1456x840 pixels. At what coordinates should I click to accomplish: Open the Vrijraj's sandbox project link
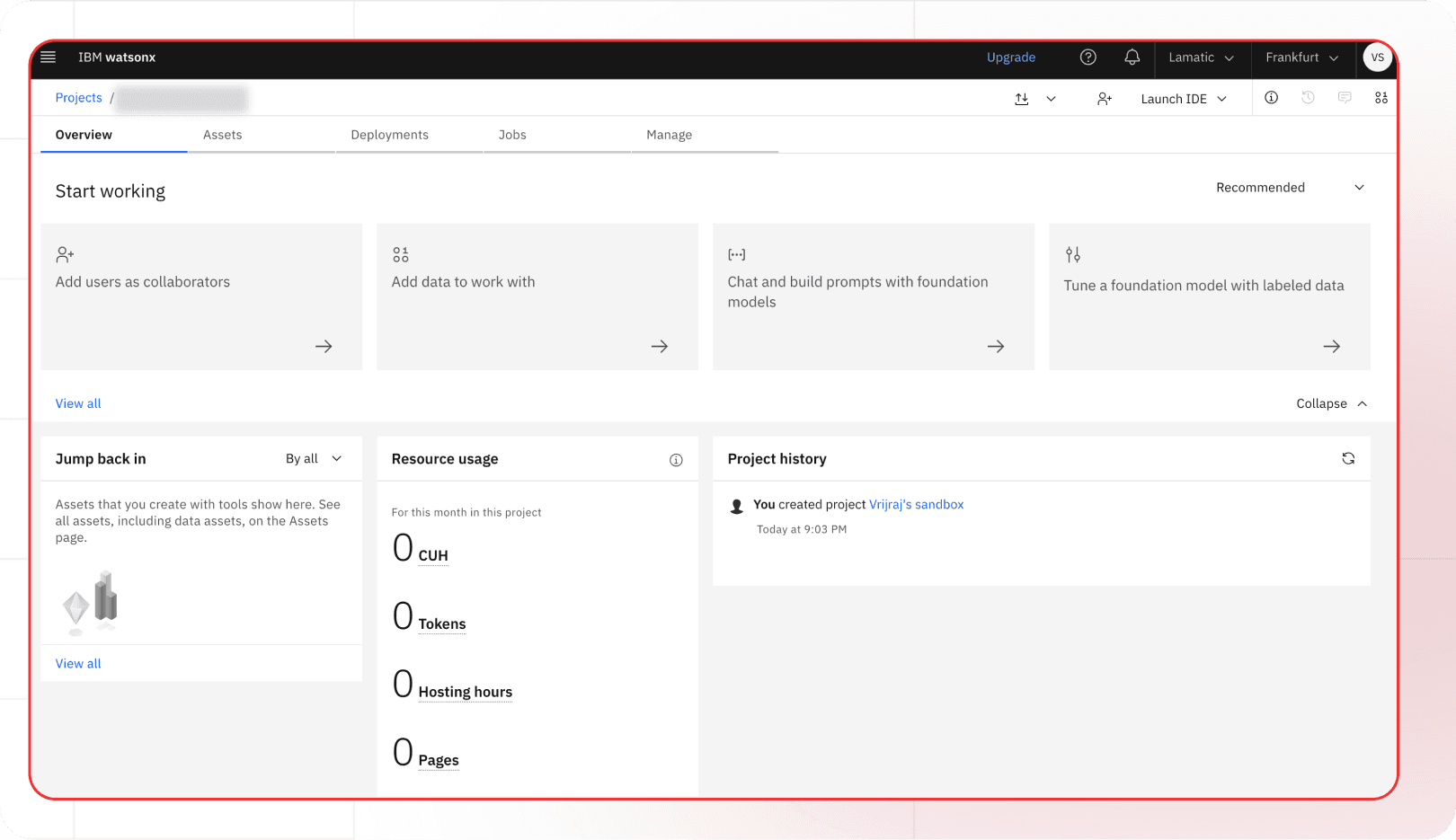tap(916, 505)
